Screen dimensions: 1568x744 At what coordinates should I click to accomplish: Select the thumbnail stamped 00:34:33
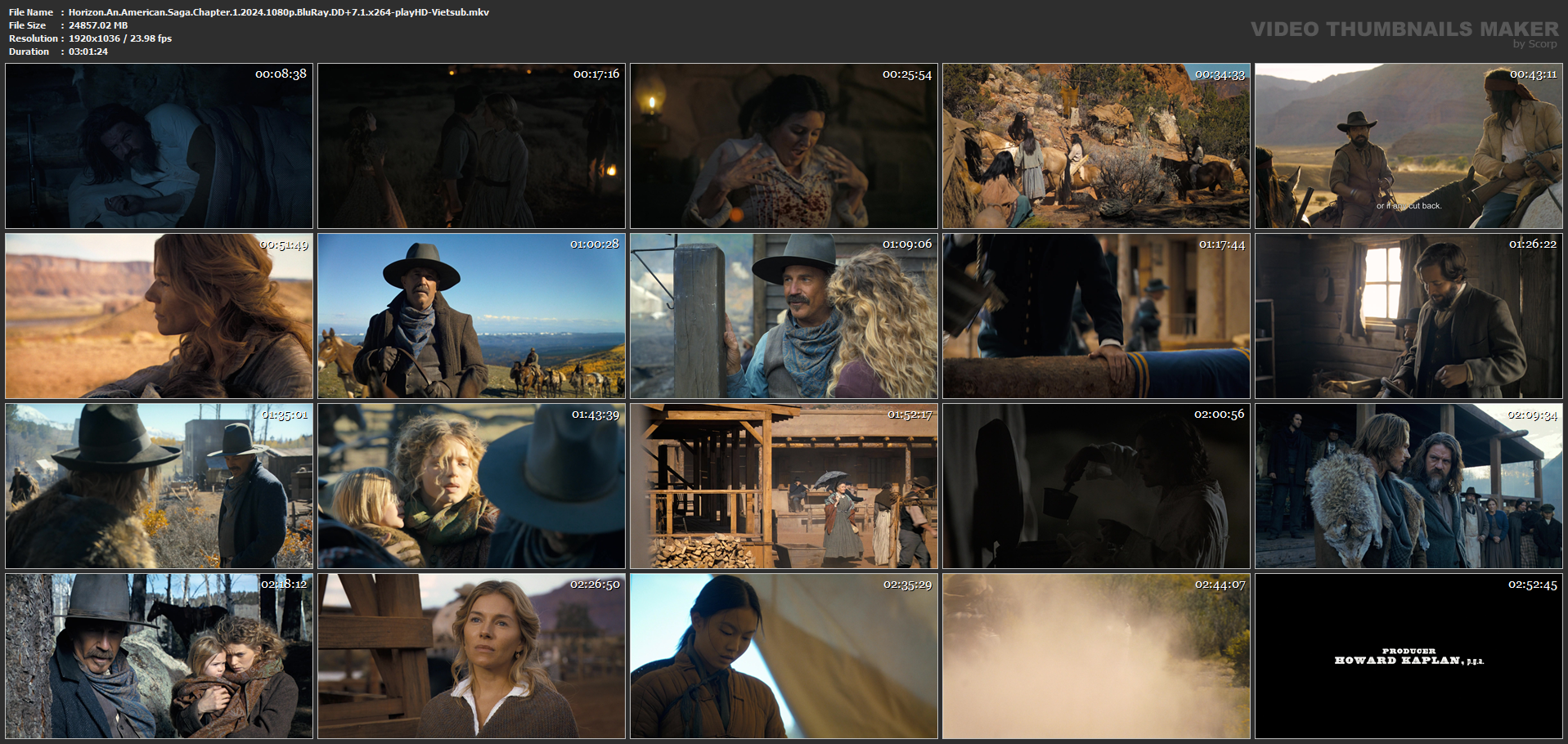click(1096, 146)
